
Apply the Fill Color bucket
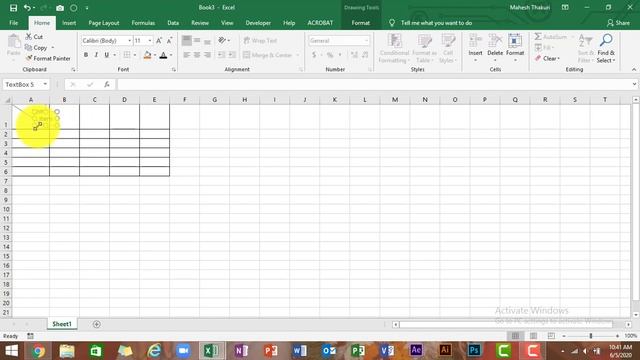tap(147, 55)
